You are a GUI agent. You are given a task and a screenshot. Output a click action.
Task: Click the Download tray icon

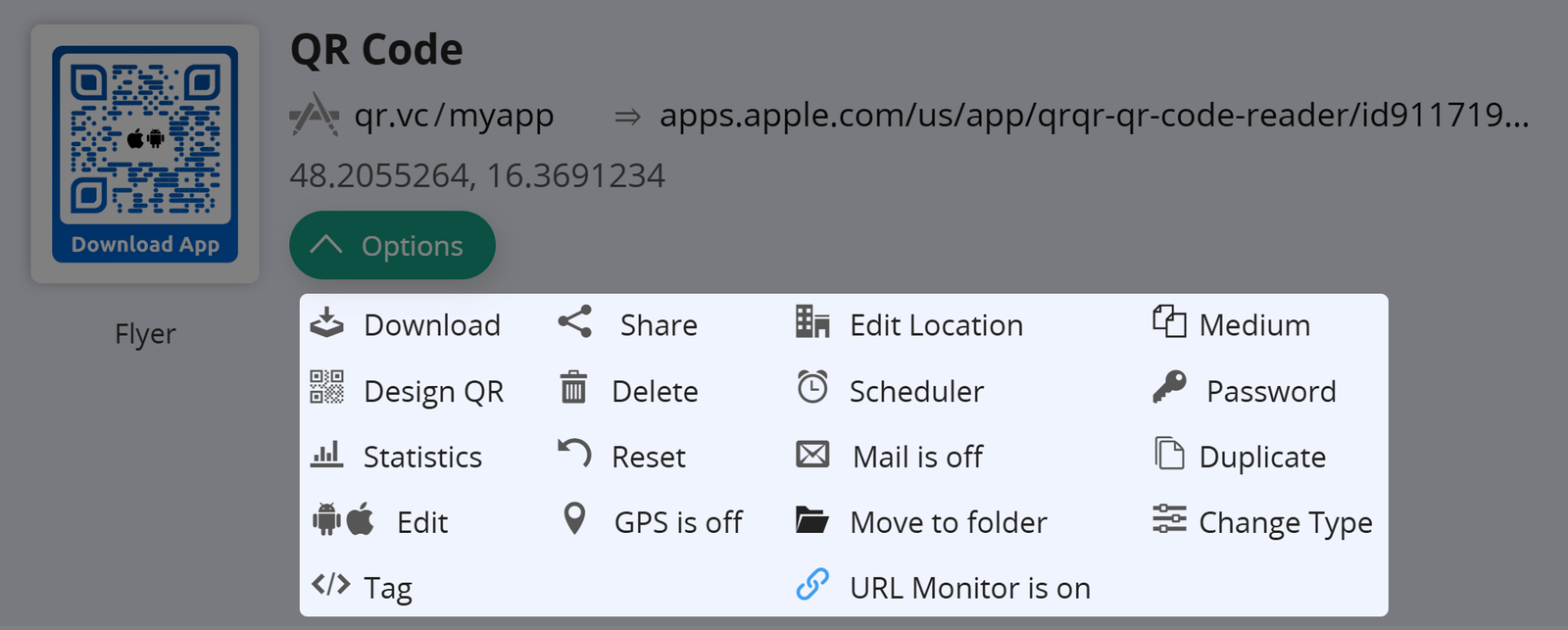[x=327, y=322]
